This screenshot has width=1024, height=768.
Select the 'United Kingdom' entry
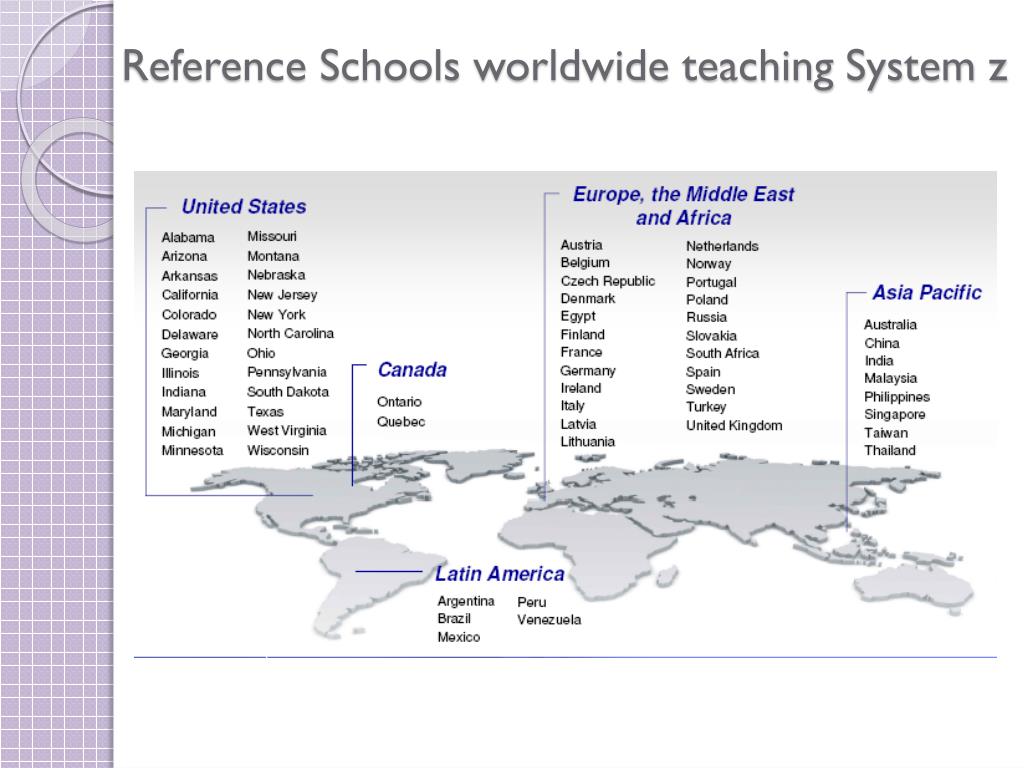click(734, 425)
